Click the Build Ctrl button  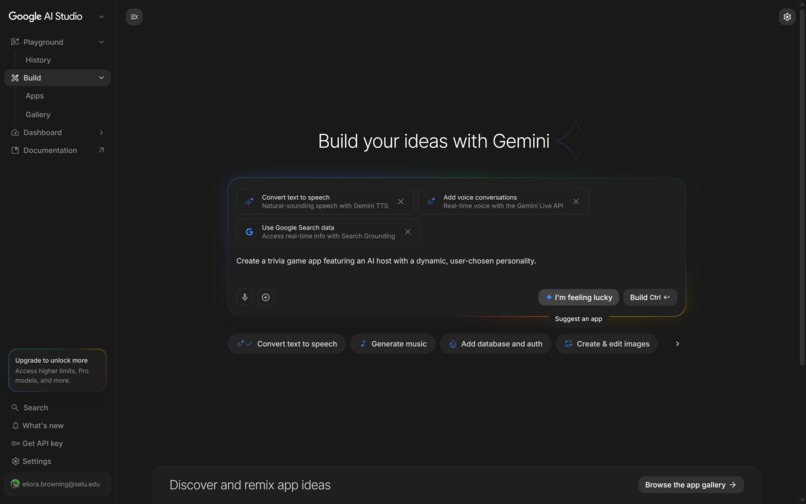(650, 297)
